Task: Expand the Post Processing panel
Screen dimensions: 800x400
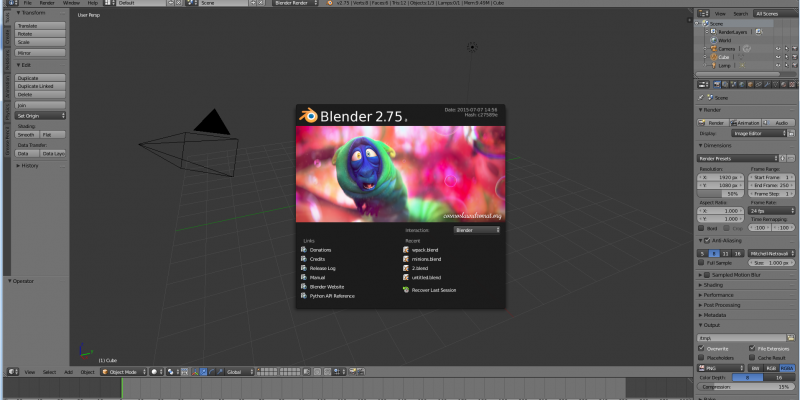Action: tap(721, 304)
